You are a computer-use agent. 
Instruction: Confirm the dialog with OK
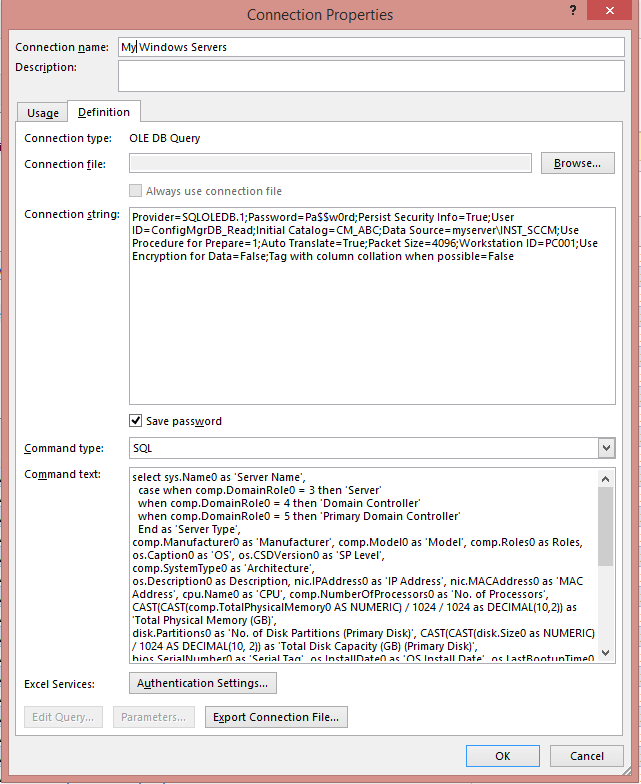tap(502, 755)
